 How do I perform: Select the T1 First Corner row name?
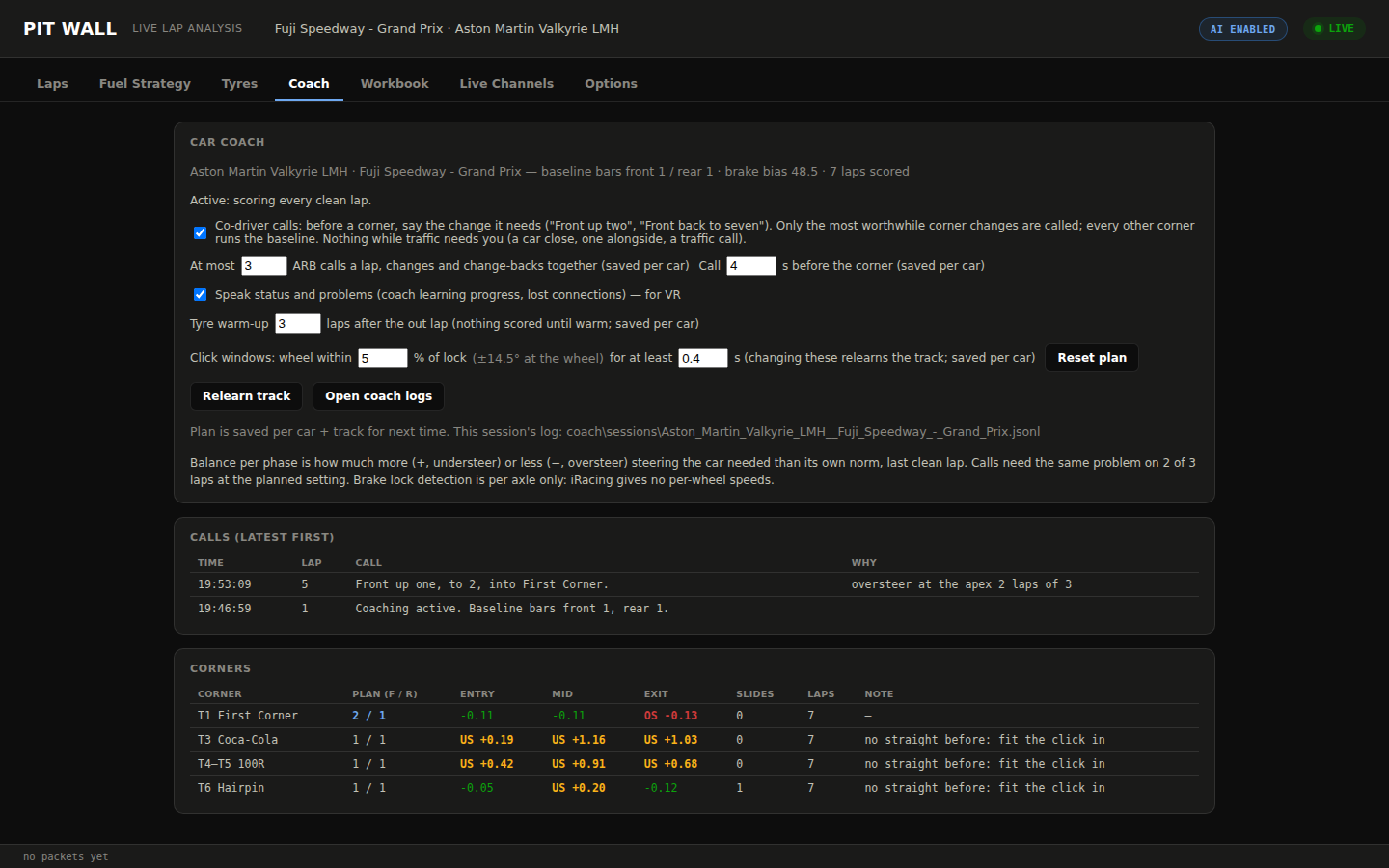pos(248,716)
